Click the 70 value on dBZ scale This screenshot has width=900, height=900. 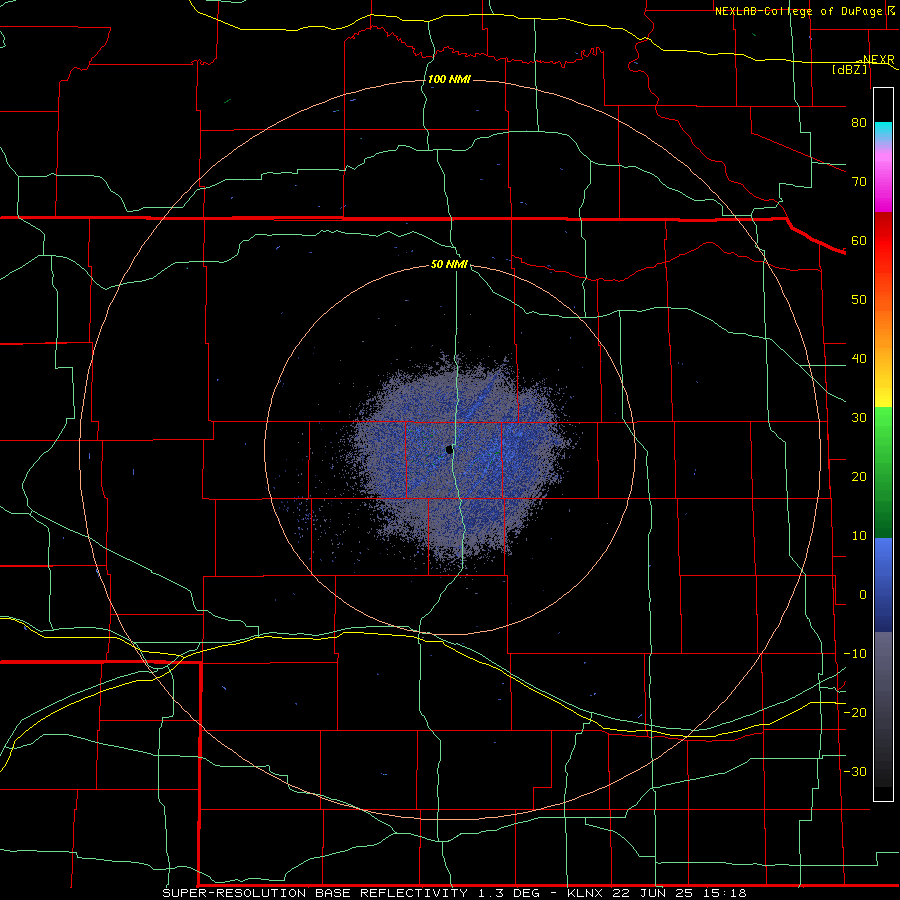click(x=859, y=182)
